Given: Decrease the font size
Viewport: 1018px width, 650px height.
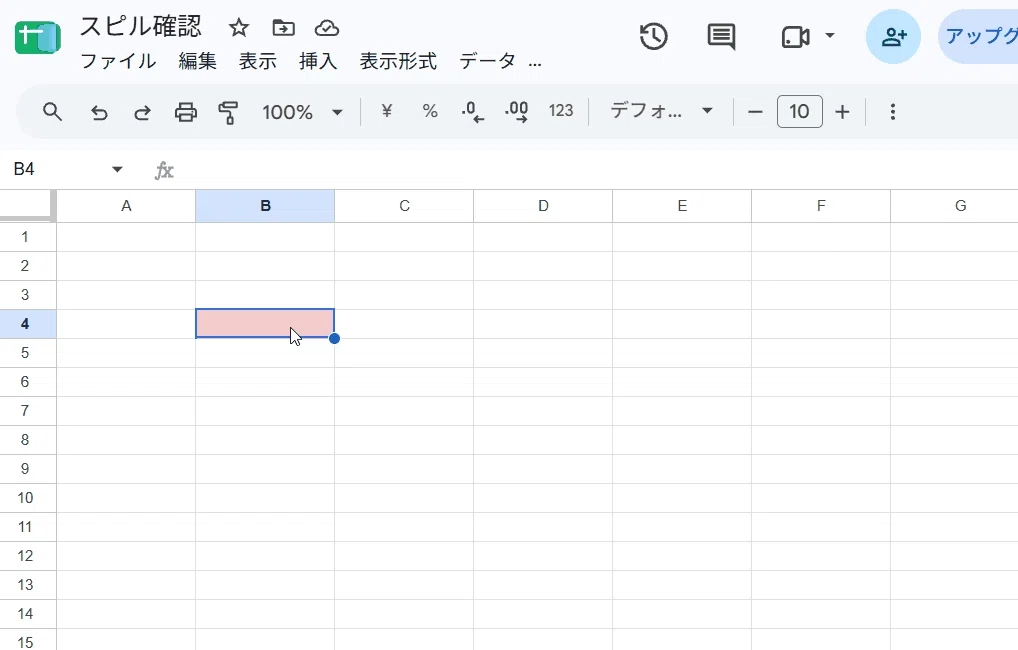Looking at the screenshot, I should click(x=755, y=112).
